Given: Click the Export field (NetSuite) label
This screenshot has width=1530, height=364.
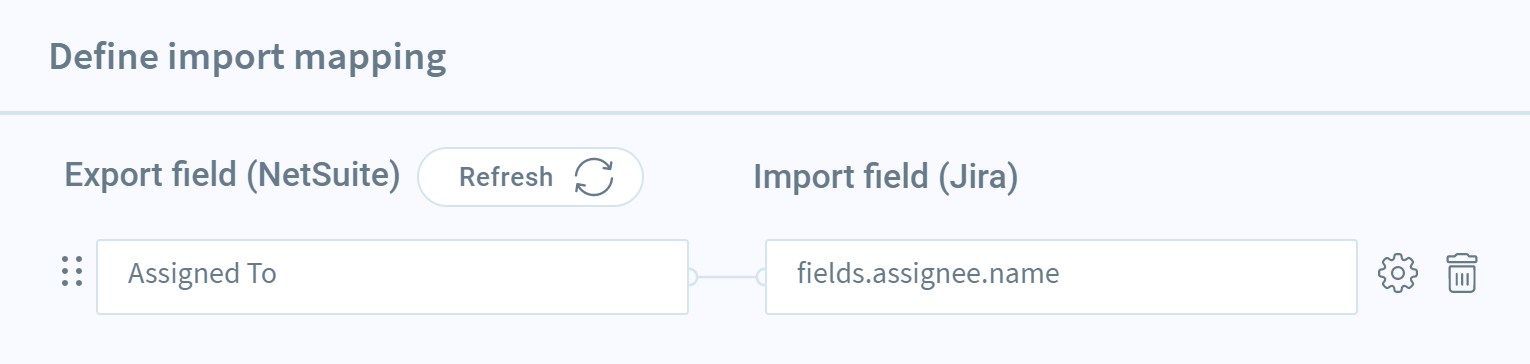Looking at the screenshot, I should [233, 177].
